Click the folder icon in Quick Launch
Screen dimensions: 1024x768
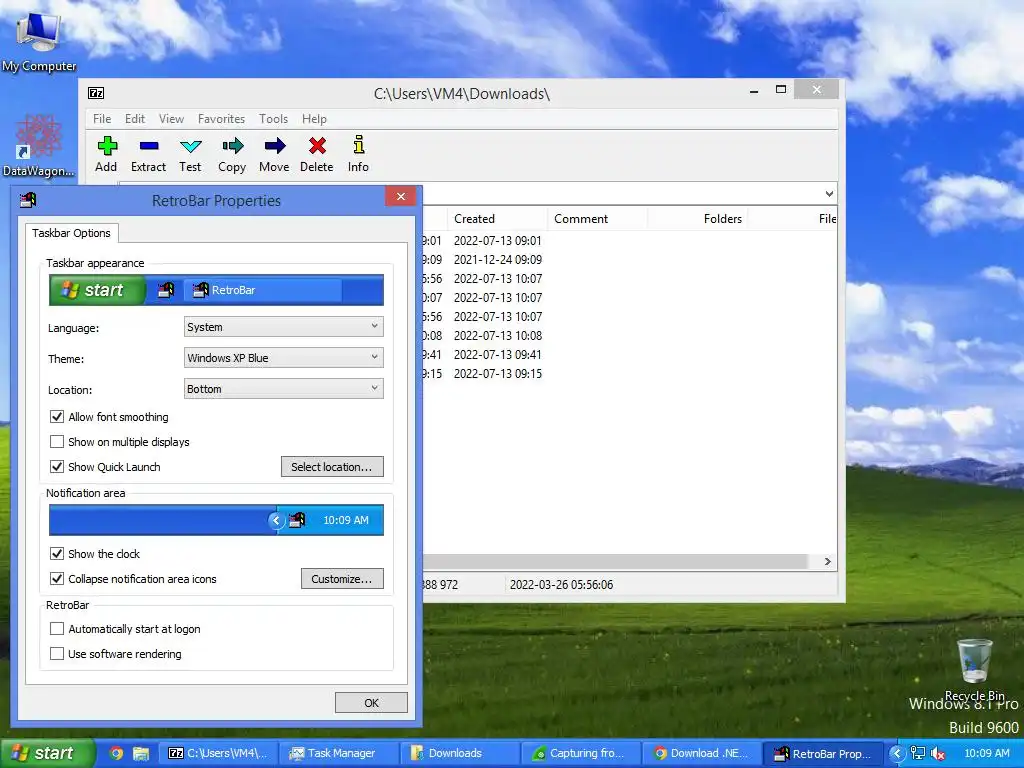click(x=141, y=753)
